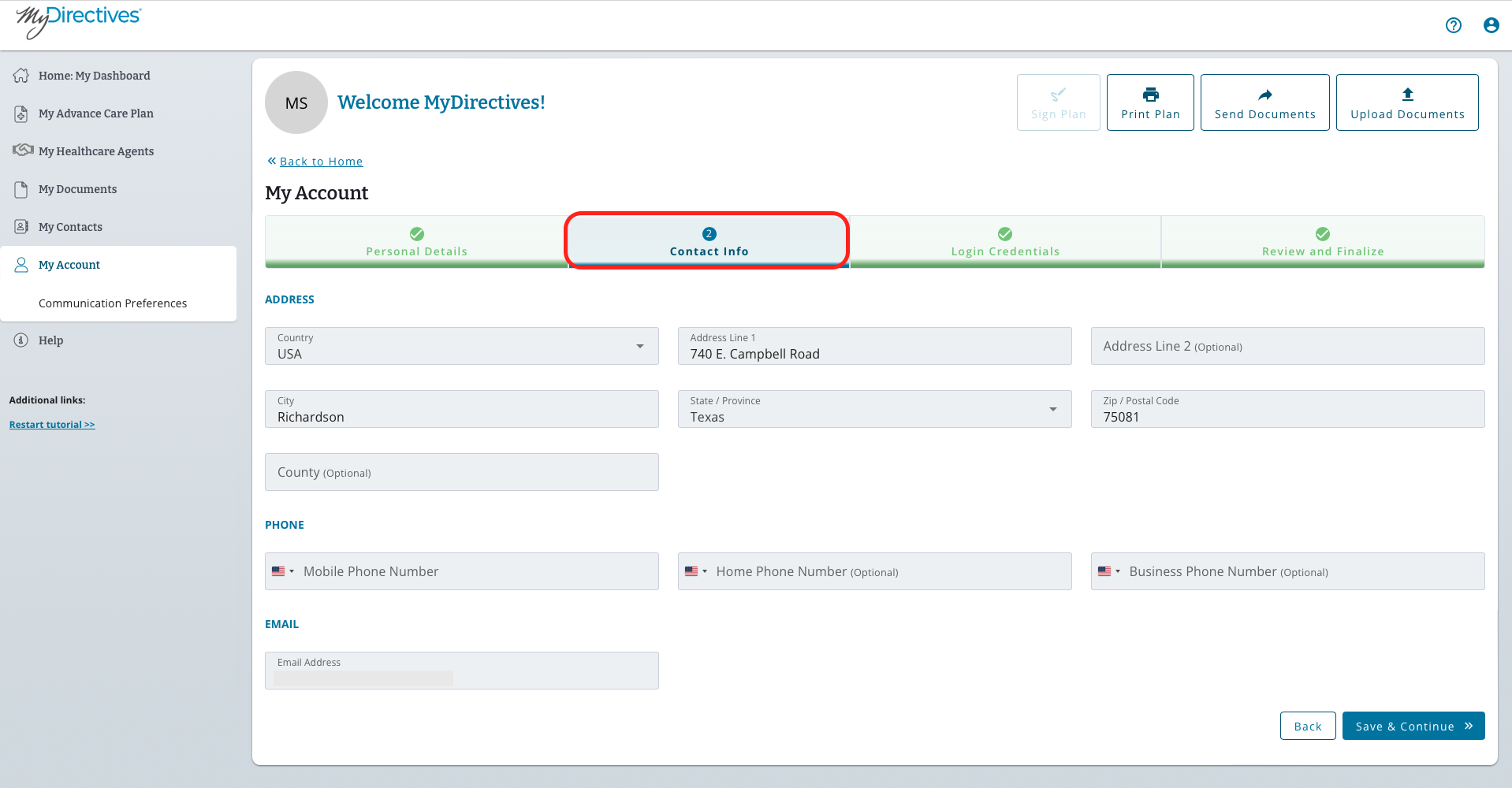Viewport: 1512px width, 788px height.
Task: Click the Restart tutorial link
Action: click(x=52, y=425)
